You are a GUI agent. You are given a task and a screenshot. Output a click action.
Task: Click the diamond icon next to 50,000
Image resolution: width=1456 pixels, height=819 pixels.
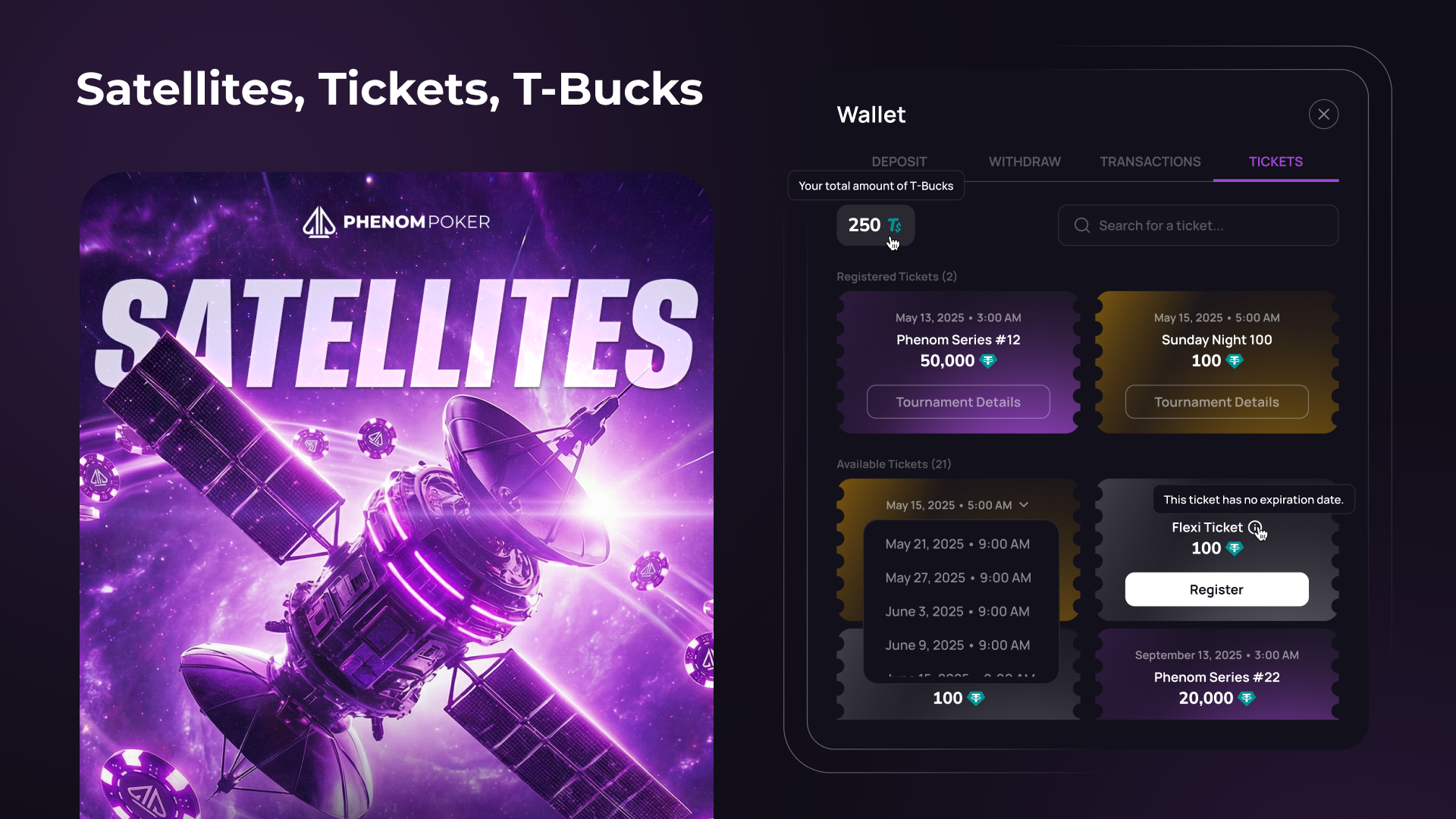988,361
